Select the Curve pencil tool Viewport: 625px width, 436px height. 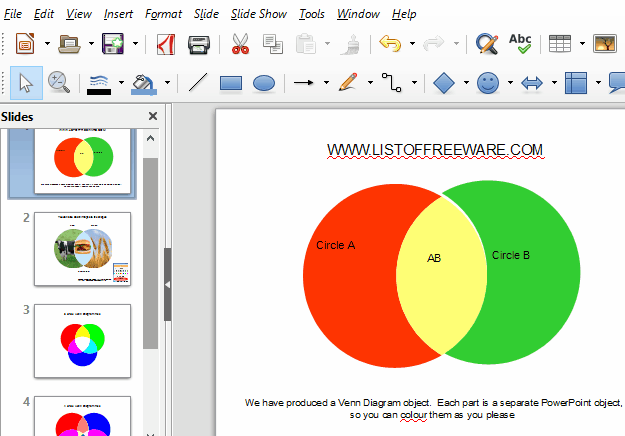point(348,82)
